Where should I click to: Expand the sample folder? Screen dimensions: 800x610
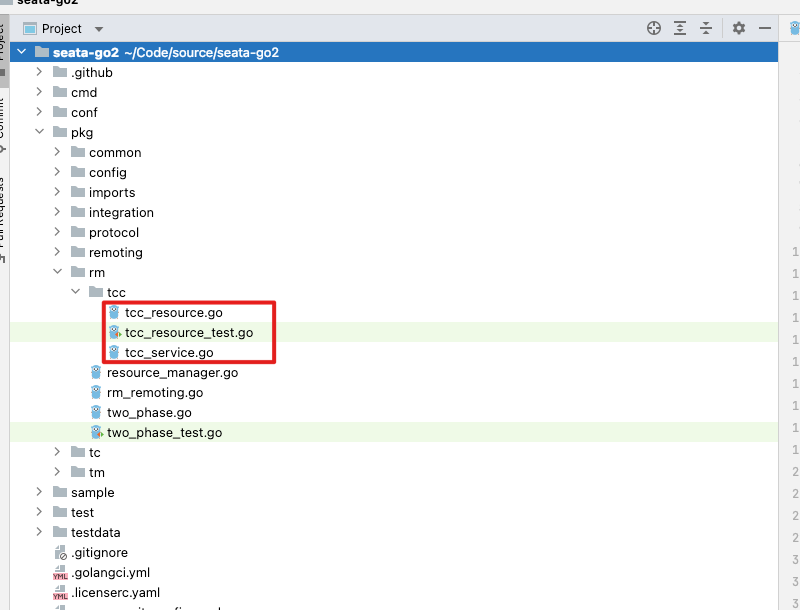(x=39, y=492)
